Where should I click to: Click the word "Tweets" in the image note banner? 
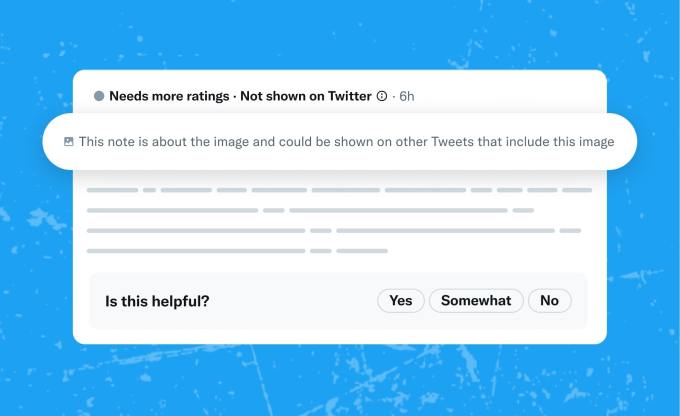point(451,142)
